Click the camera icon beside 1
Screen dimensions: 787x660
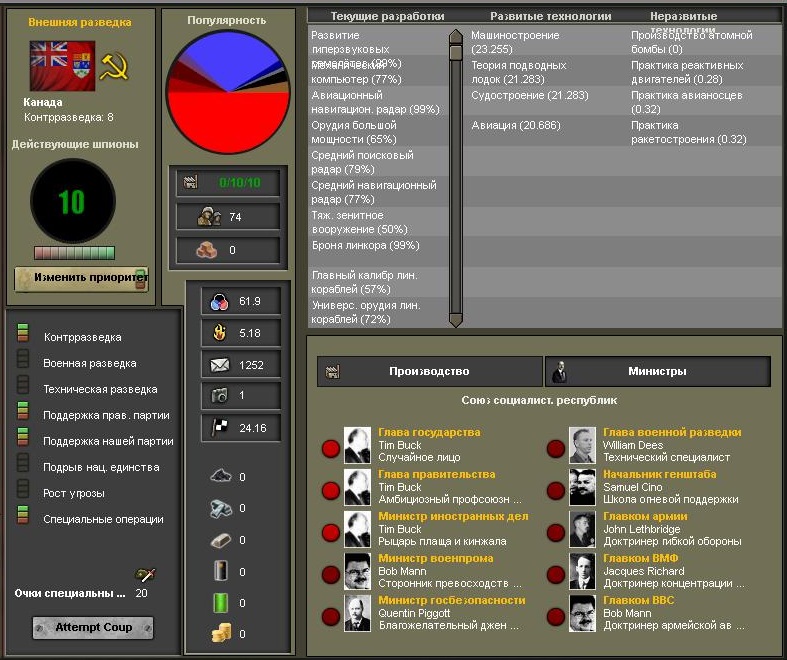pos(219,395)
